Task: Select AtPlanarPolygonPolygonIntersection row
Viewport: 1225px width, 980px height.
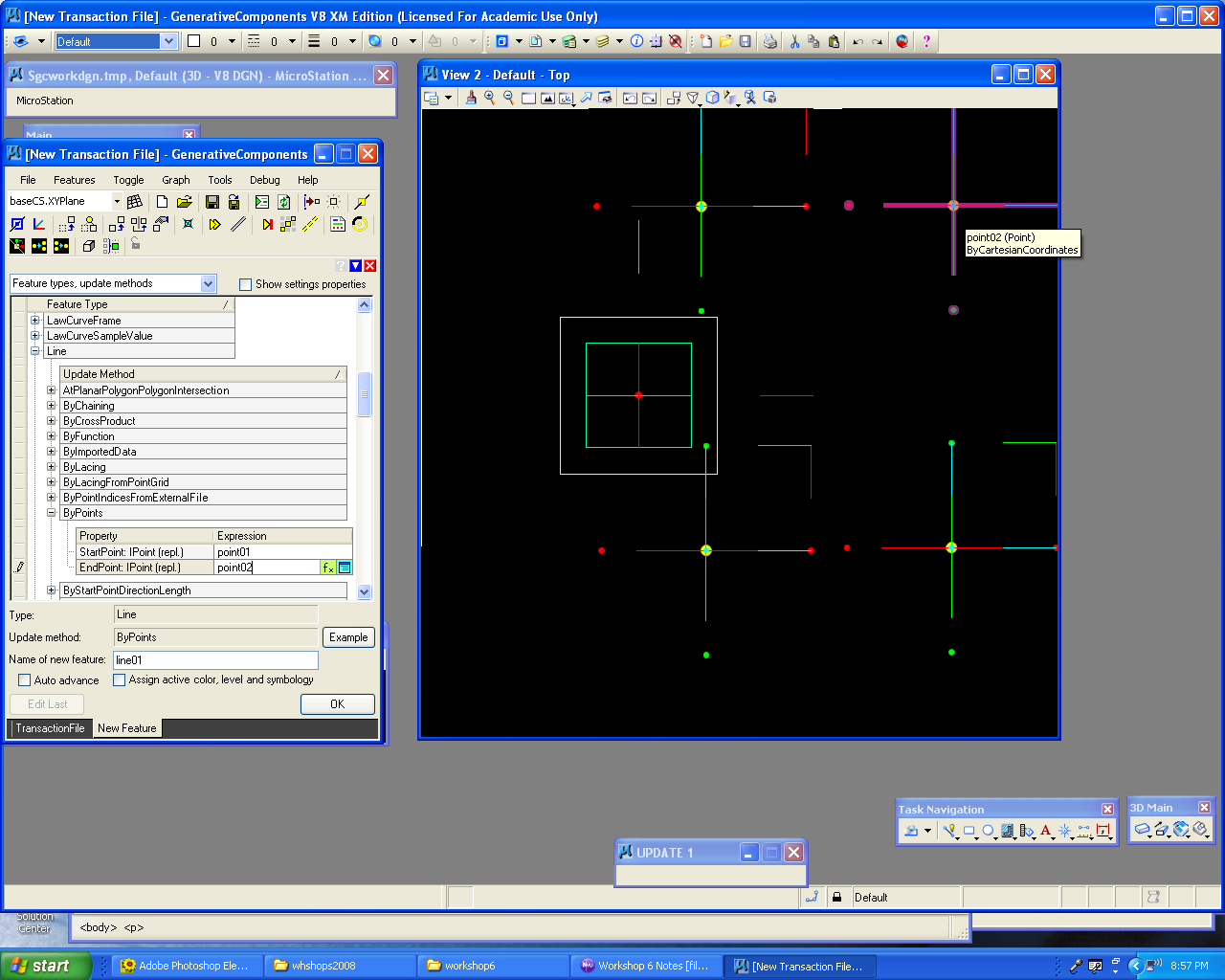Action: pos(203,390)
